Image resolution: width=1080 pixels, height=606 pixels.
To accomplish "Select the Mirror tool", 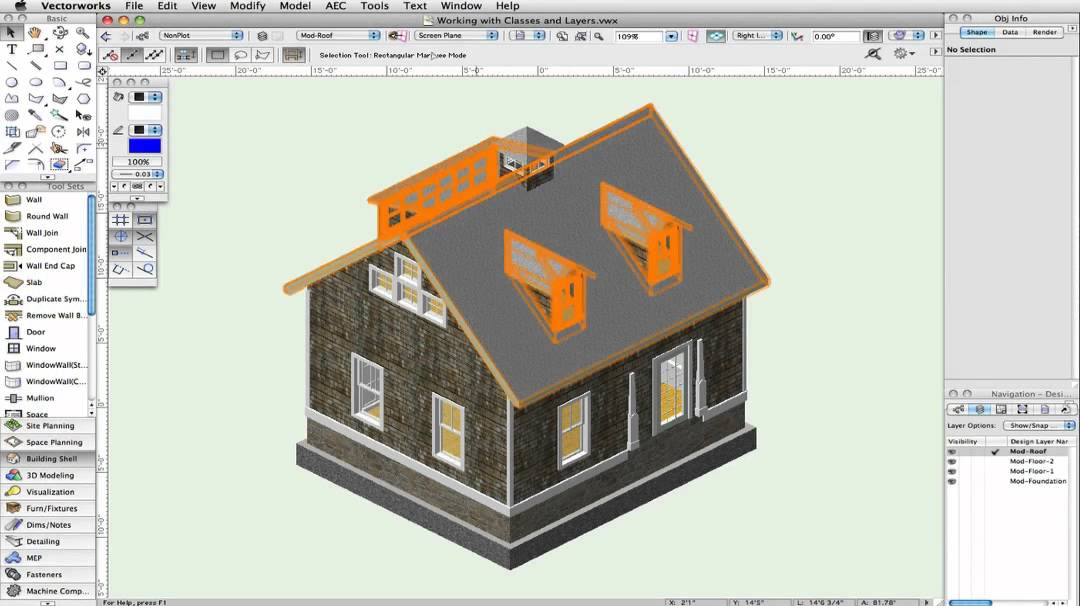I will pos(83,132).
